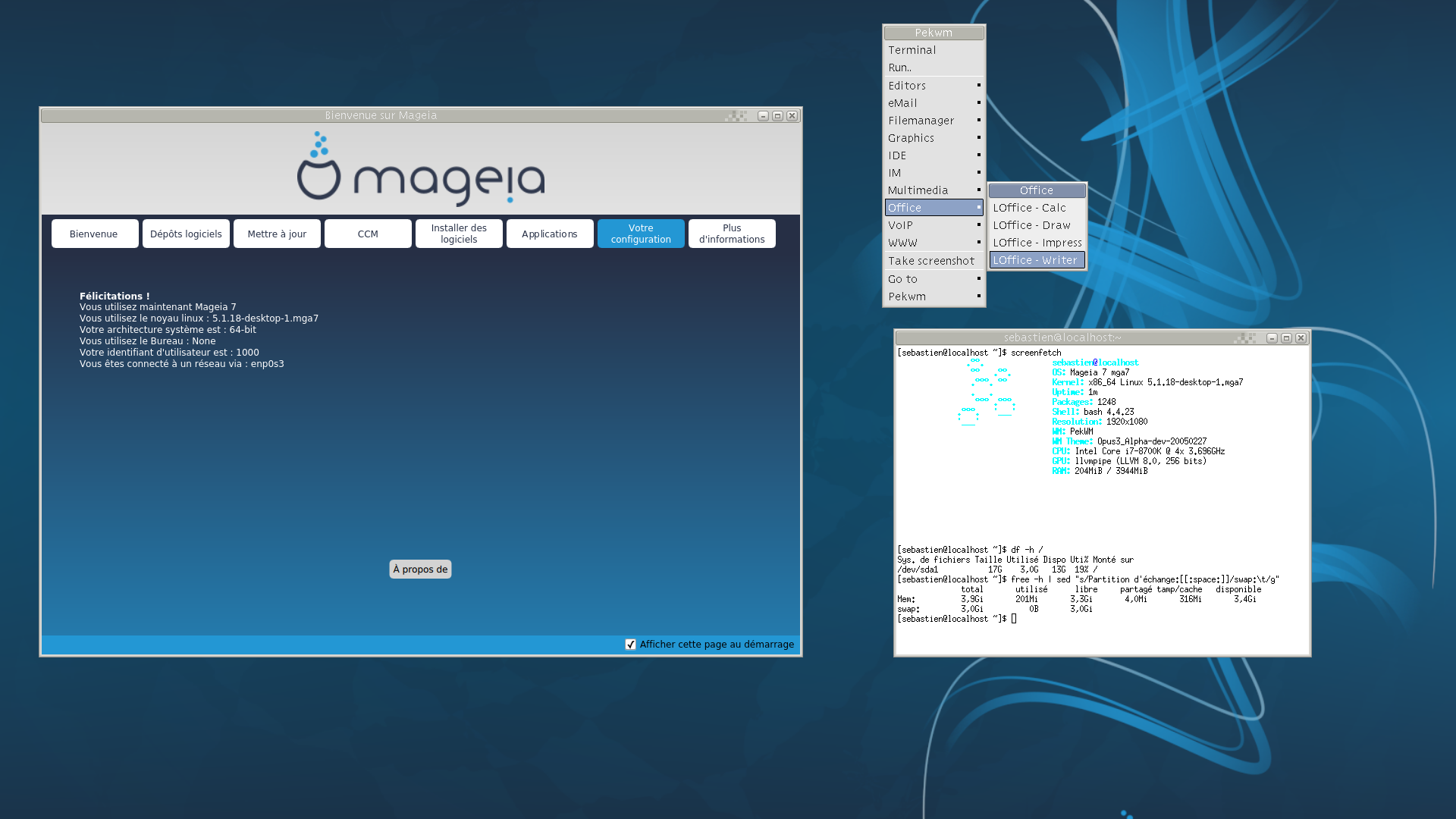Image resolution: width=1456 pixels, height=819 pixels.
Task: Select the Mettre à jour tab
Action: point(277,234)
